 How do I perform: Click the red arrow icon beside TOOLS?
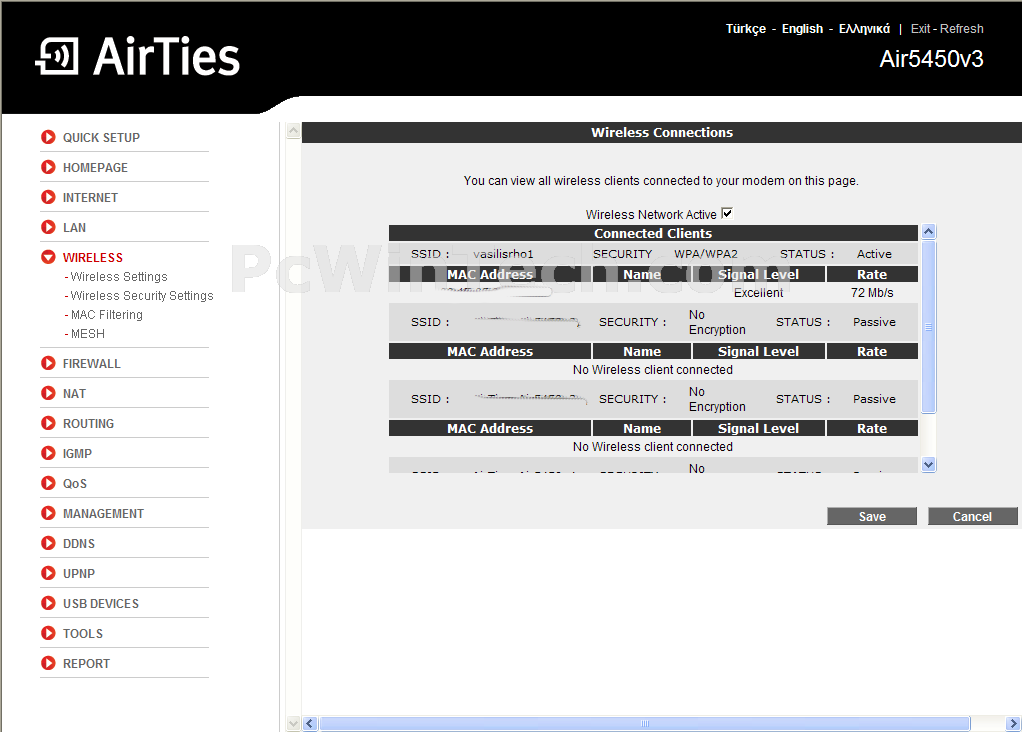(x=48, y=633)
